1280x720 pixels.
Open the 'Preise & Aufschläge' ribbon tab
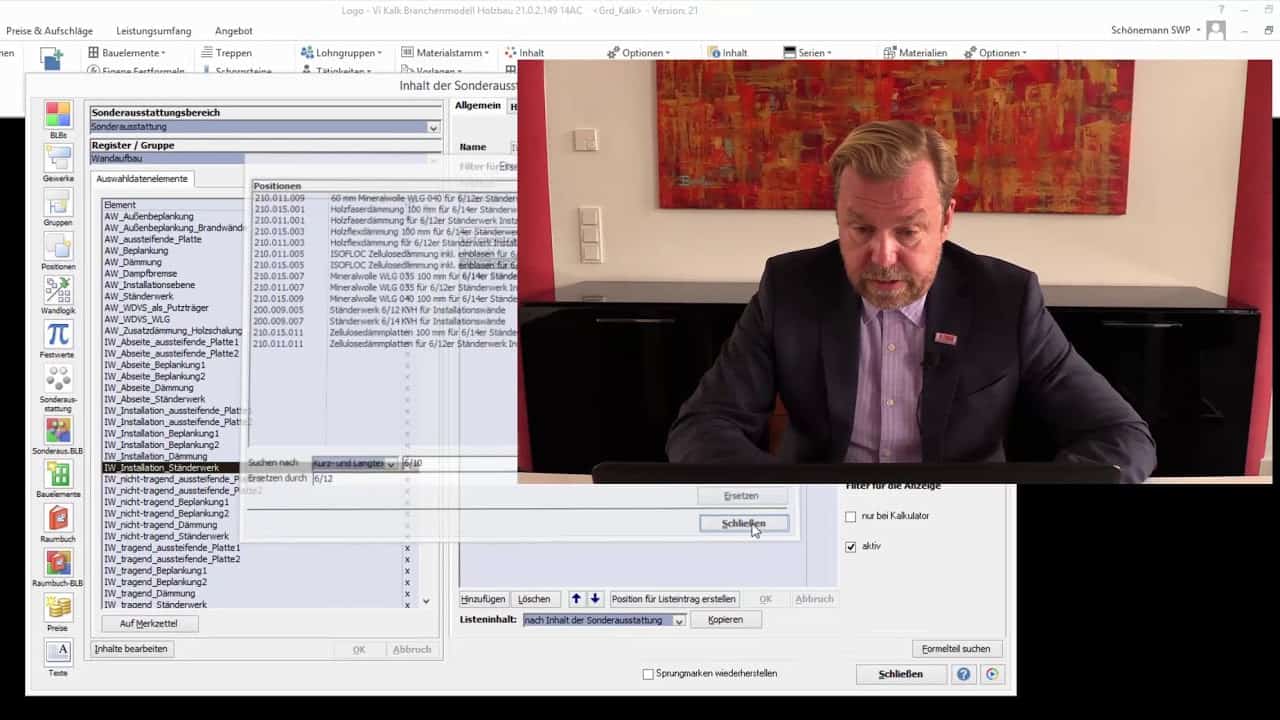(49, 31)
